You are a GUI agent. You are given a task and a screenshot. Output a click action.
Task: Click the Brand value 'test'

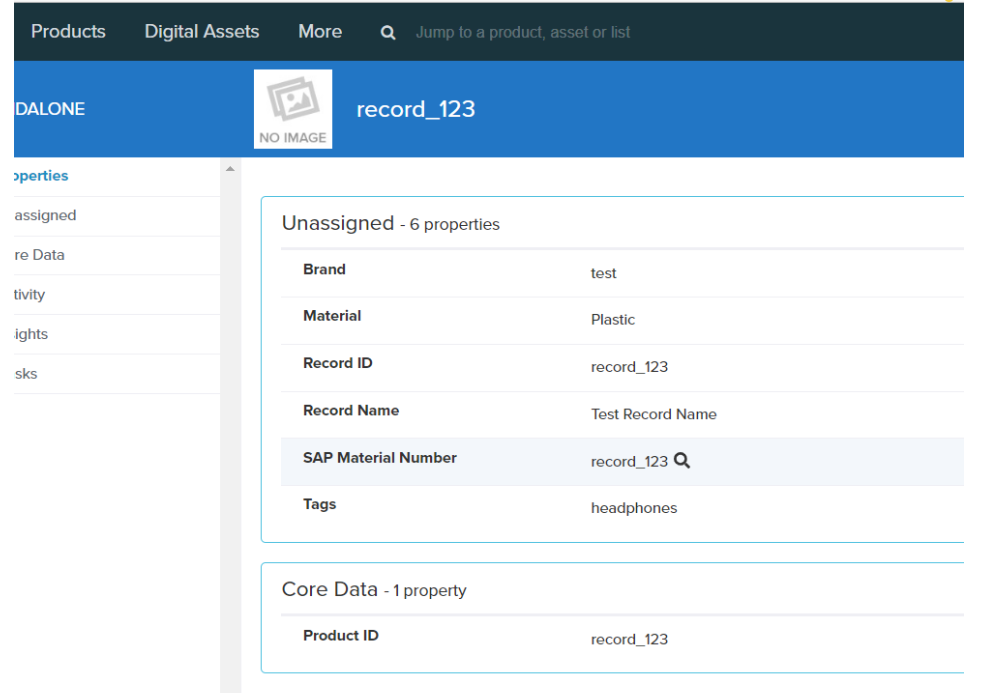[603, 273]
